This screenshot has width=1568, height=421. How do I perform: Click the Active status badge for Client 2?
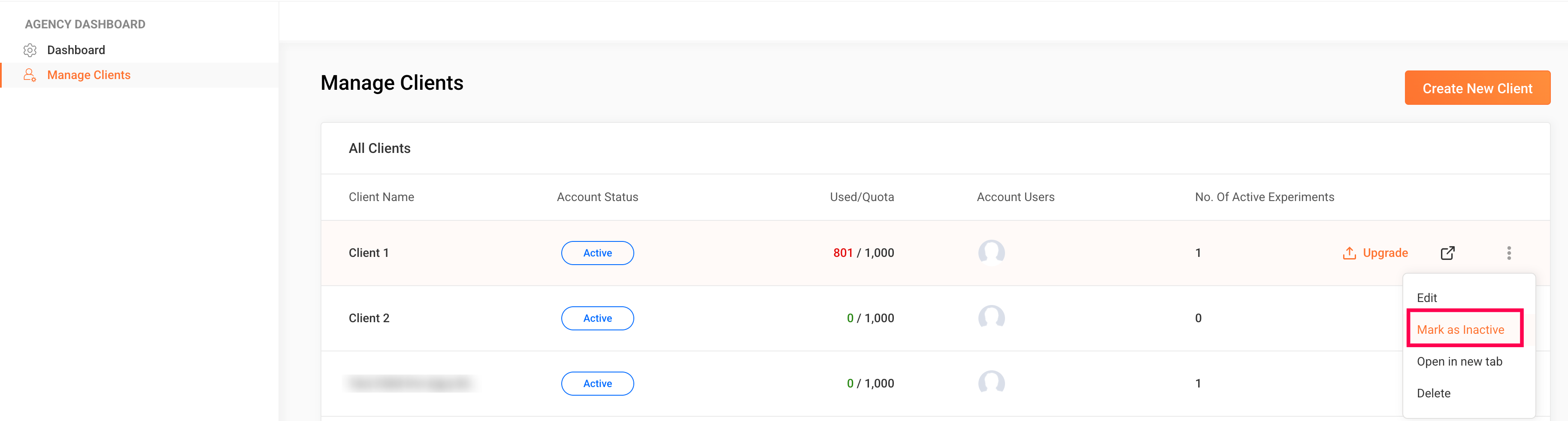tap(597, 318)
